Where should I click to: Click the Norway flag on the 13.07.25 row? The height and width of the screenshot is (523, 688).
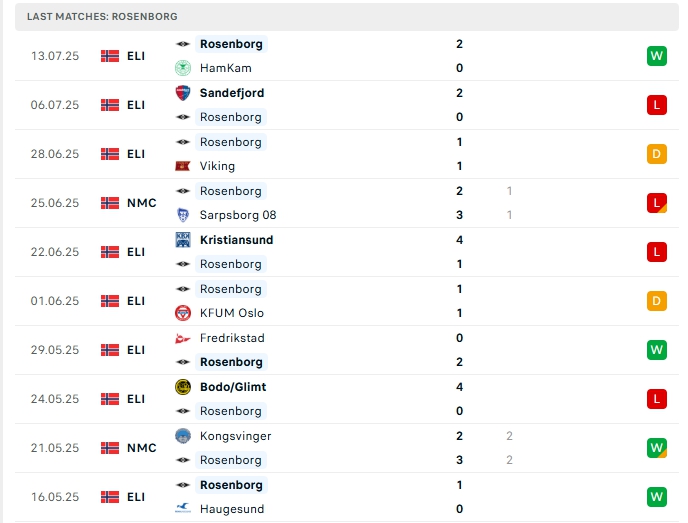click(110, 56)
